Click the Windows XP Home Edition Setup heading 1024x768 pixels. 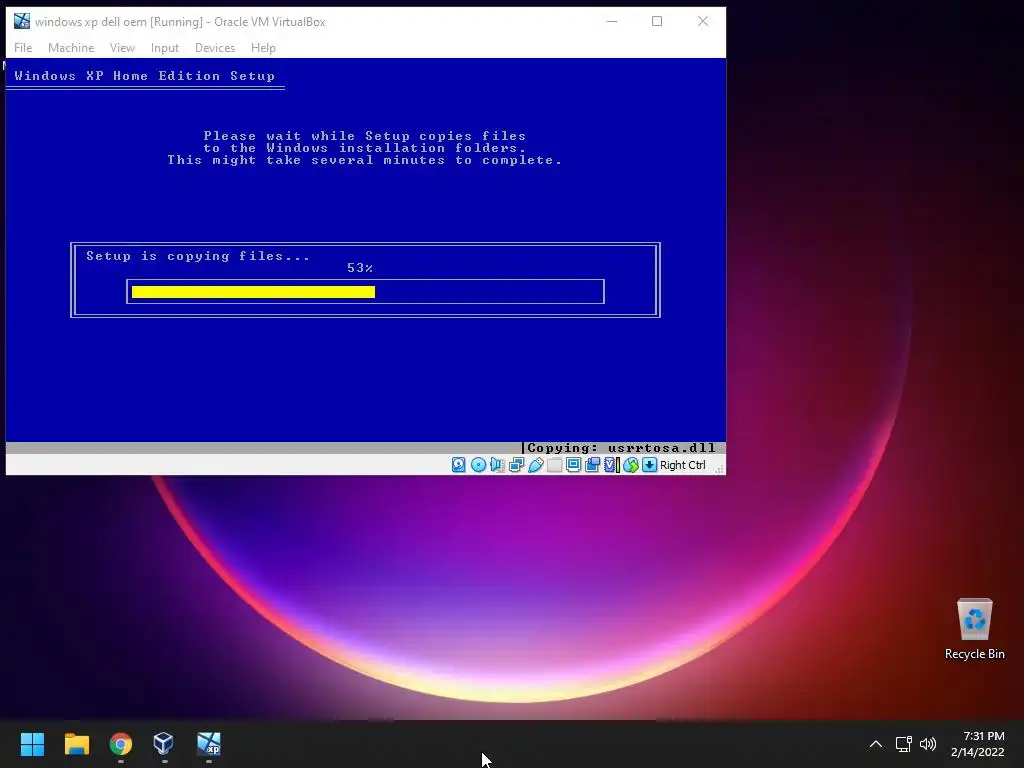pos(144,76)
